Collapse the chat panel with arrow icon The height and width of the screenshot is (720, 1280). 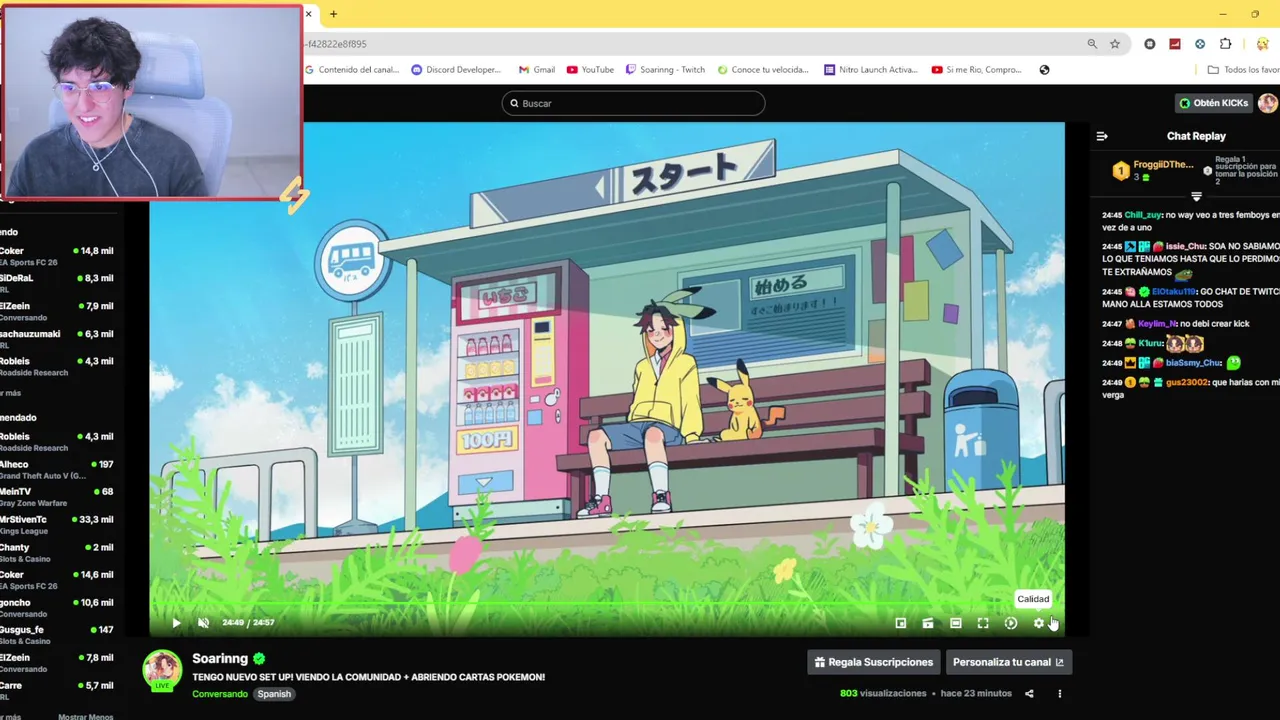(x=1102, y=136)
